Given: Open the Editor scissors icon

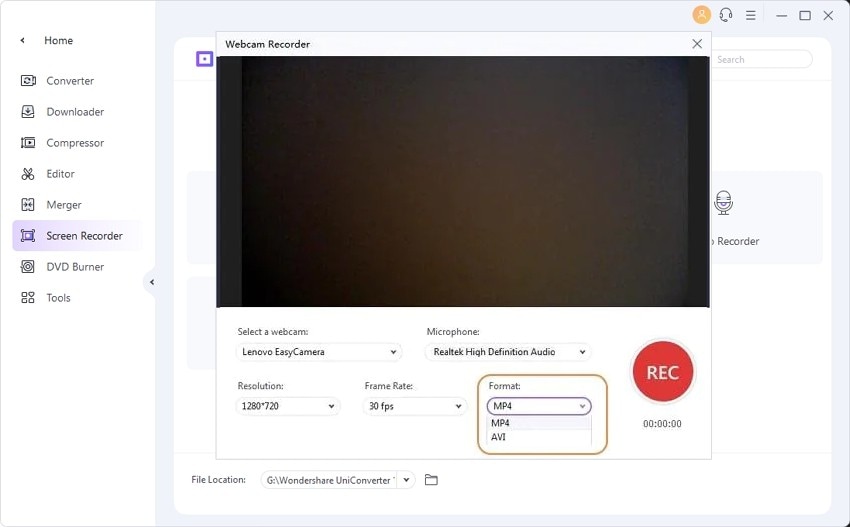Looking at the screenshot, I should coord(28,173).
